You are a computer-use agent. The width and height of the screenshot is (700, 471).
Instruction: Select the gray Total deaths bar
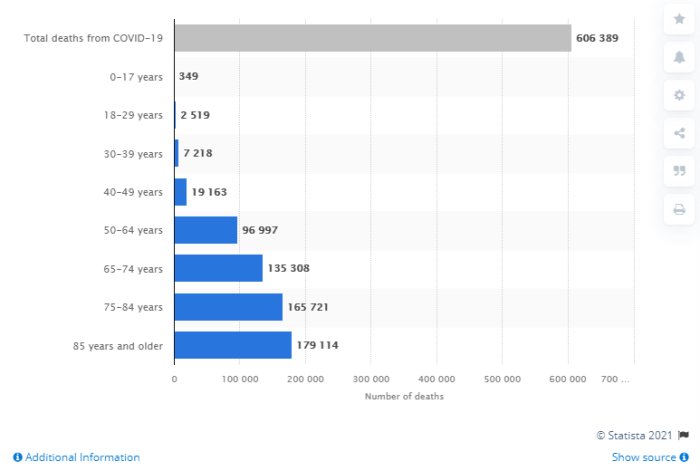[373, 38]
